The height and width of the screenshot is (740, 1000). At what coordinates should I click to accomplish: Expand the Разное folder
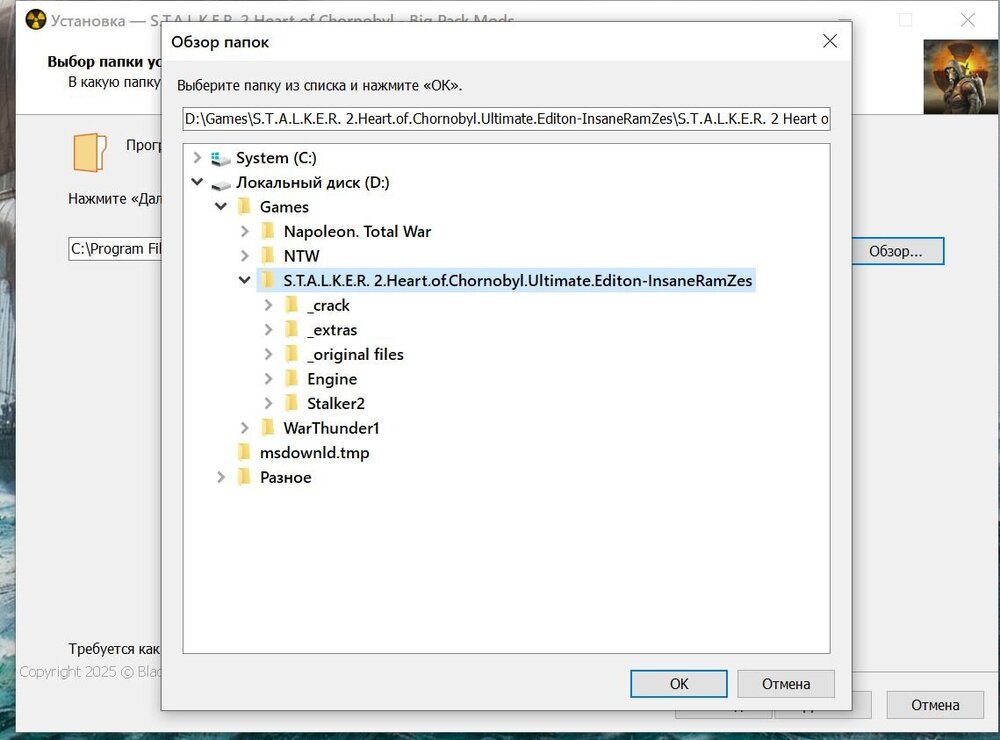tap(221, 477)
